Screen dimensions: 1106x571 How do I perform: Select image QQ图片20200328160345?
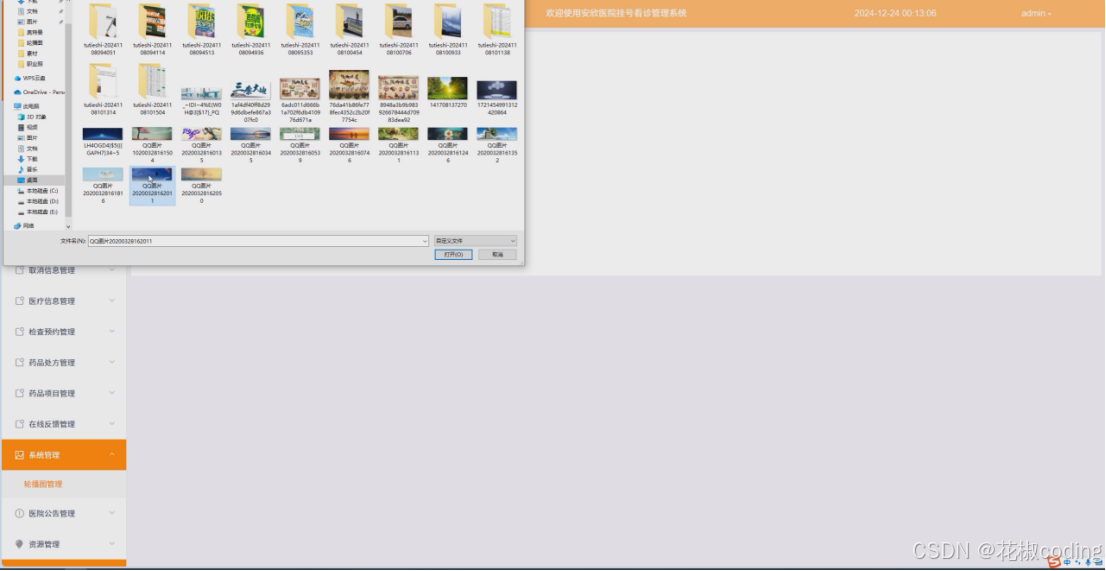click(251, 145)
